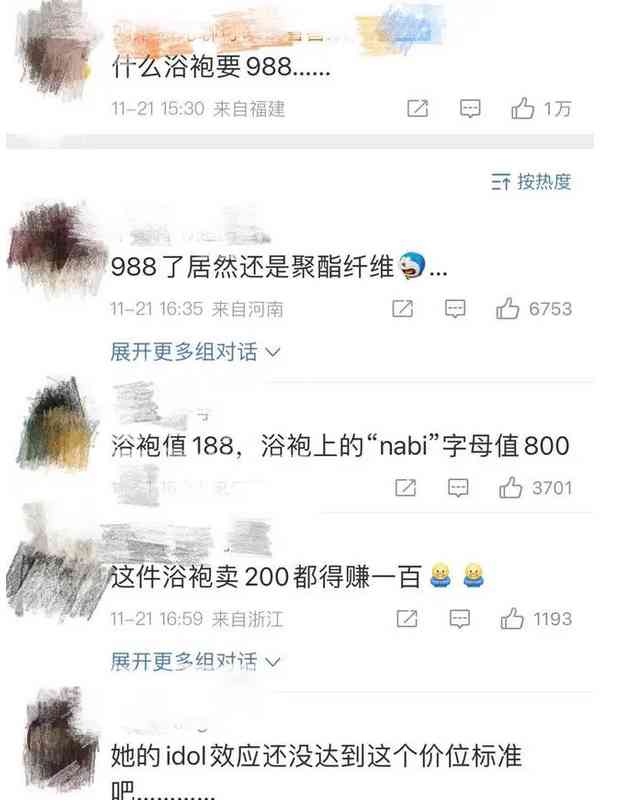Share the nabi 字母值800 comment

click(406, 488)
